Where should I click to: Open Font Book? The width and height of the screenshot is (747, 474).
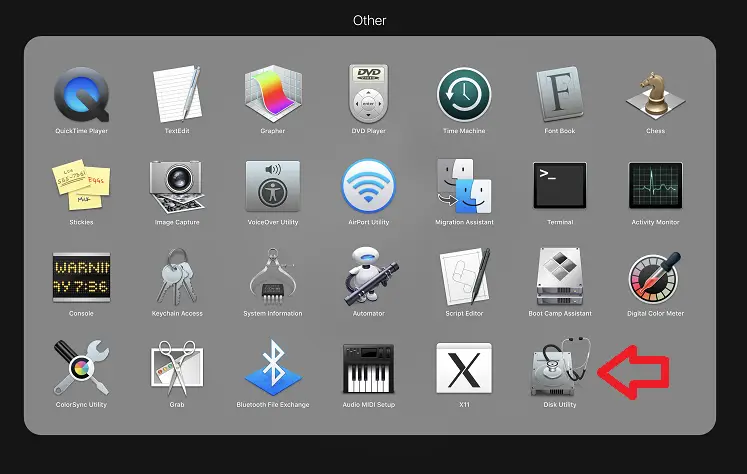coord(560,93)
